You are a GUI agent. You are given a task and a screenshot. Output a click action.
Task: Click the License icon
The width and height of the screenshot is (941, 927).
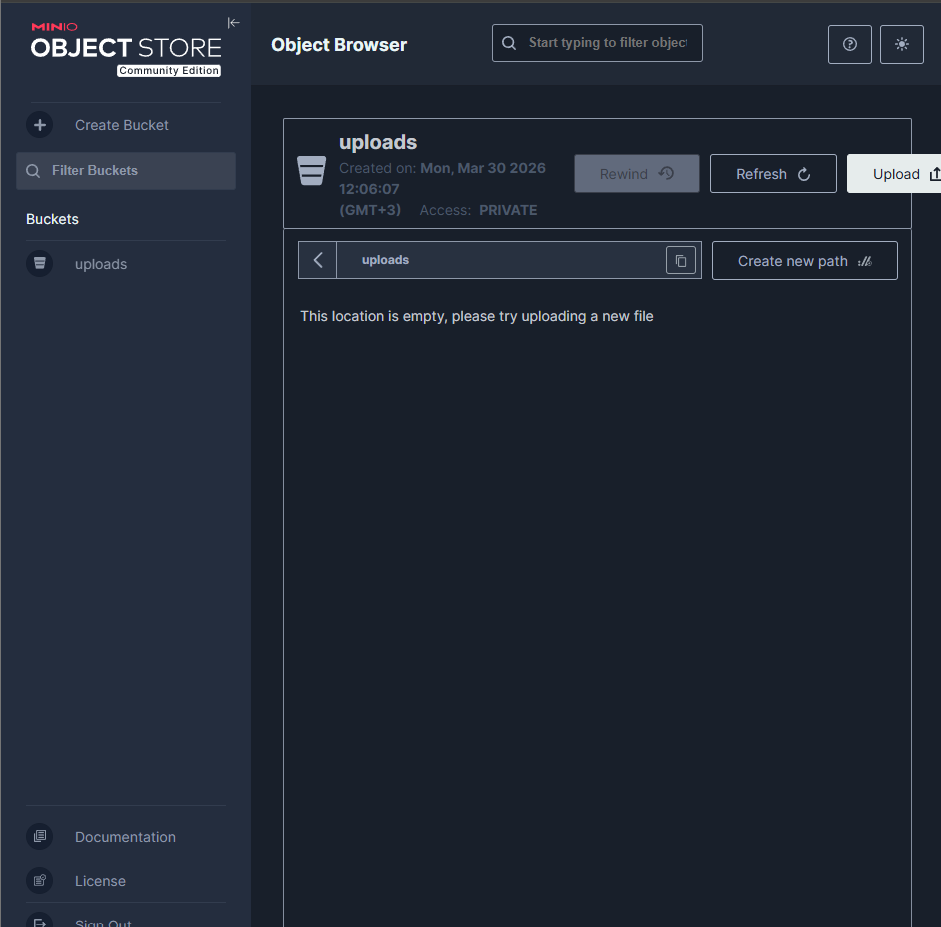tap(40, 880)
